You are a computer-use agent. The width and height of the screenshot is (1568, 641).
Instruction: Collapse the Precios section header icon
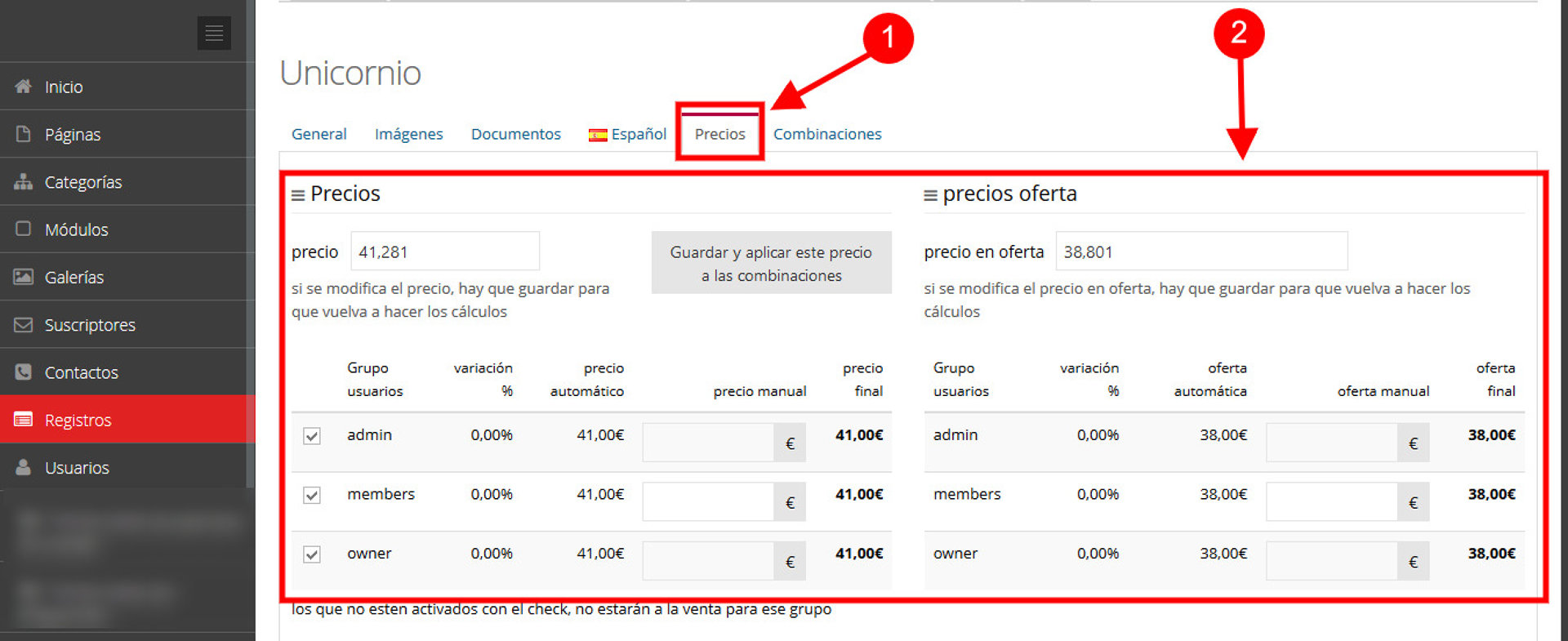pos(298,195)
